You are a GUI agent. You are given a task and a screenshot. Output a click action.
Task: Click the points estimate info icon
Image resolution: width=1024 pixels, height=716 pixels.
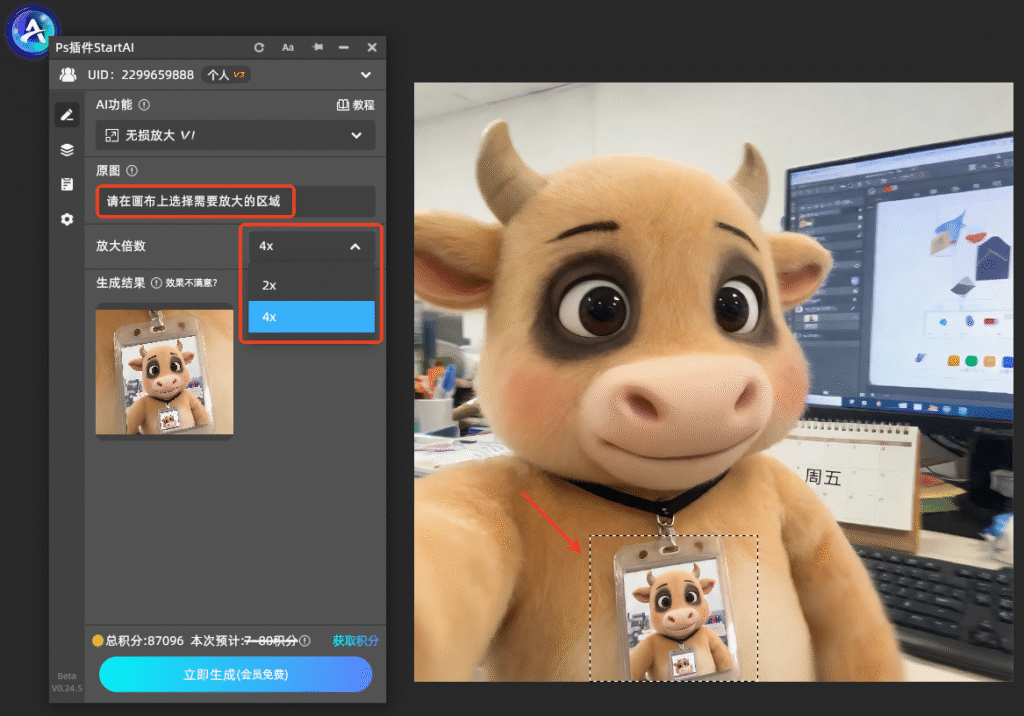(x=305, y=641)
